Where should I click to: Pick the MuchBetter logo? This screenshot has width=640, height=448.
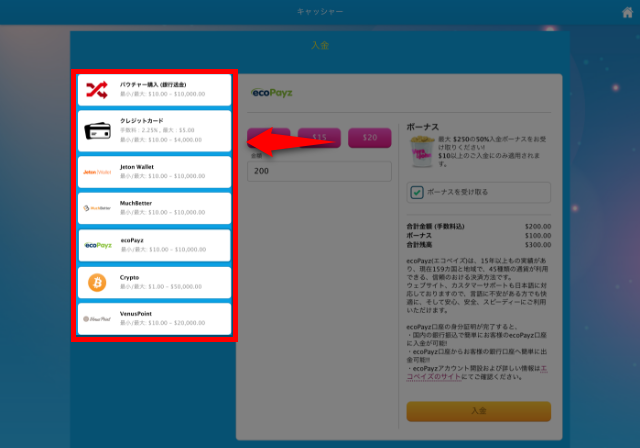(x=97, y=209)
